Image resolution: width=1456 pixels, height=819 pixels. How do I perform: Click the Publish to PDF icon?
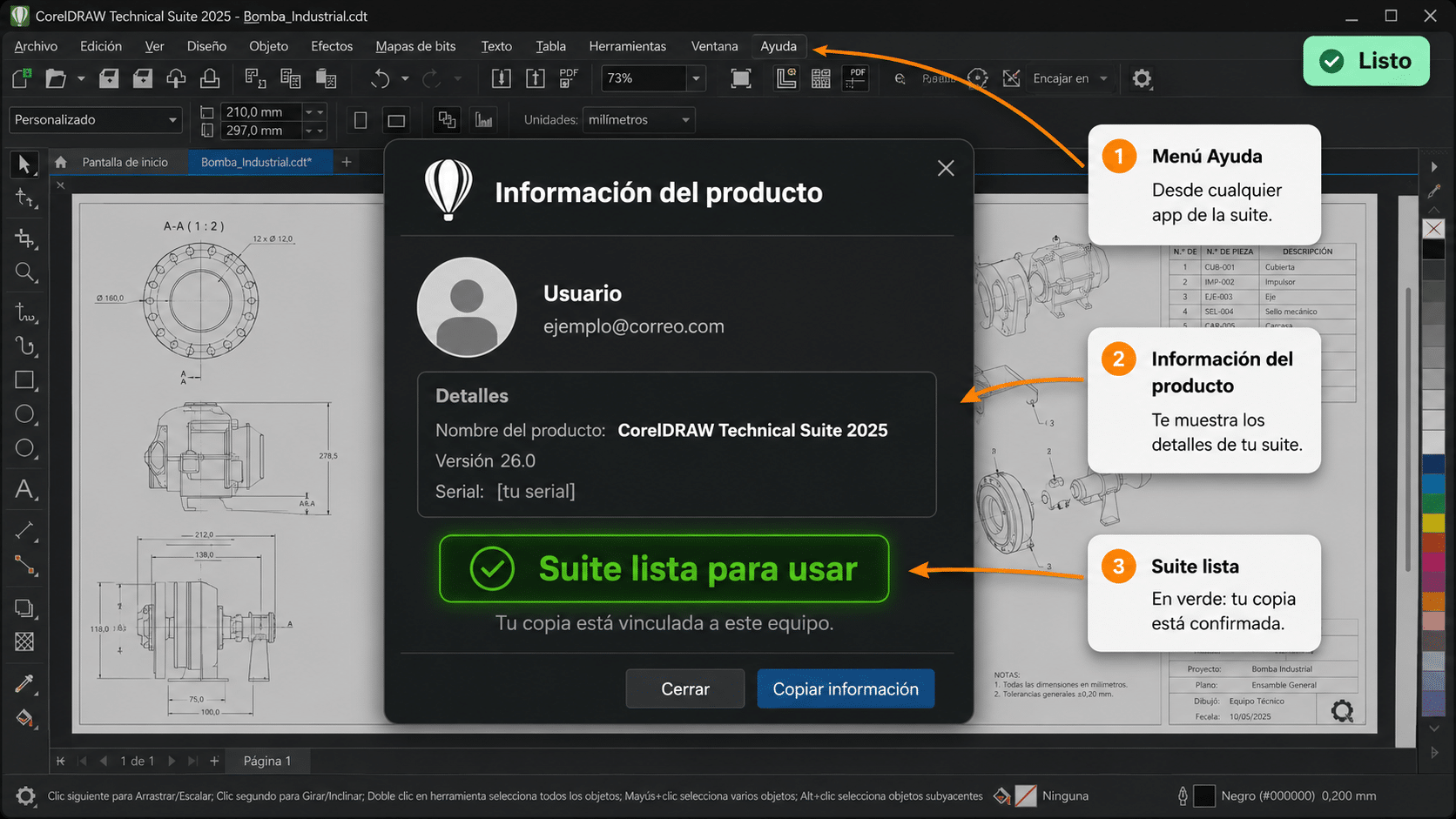569,78
